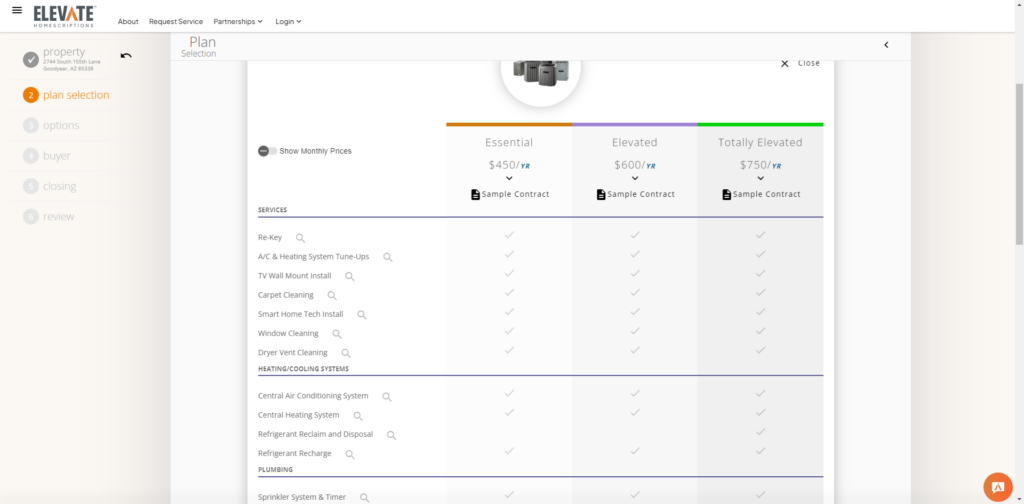Image resolution: width=1024 pixels, height=504 pixels.
Task: Click the orange chat widget icon
Action: [997, 486]
